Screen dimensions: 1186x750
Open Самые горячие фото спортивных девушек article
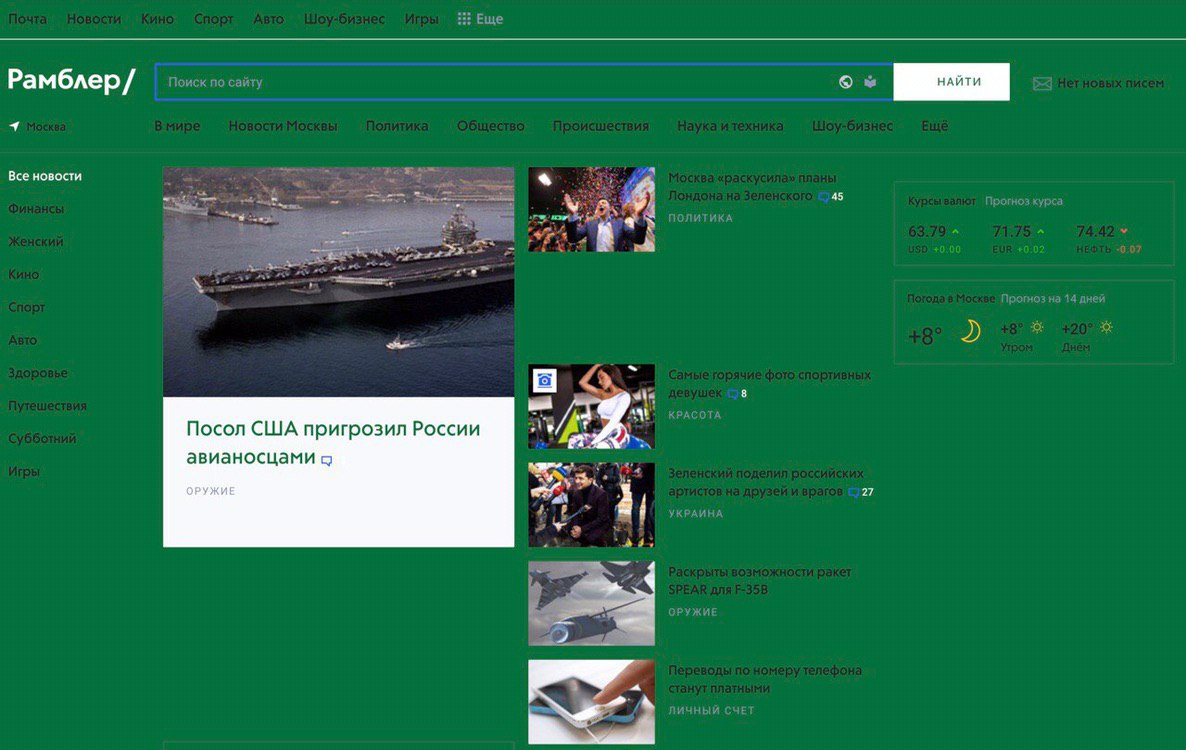(x=769, y=384)
